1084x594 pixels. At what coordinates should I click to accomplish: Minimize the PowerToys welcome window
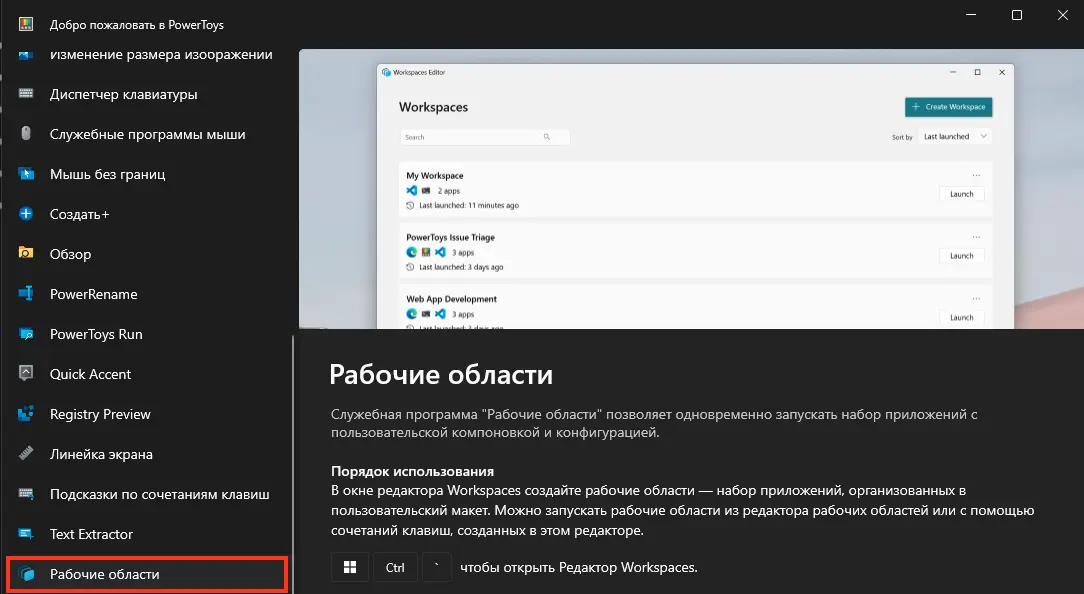(971, 15)
